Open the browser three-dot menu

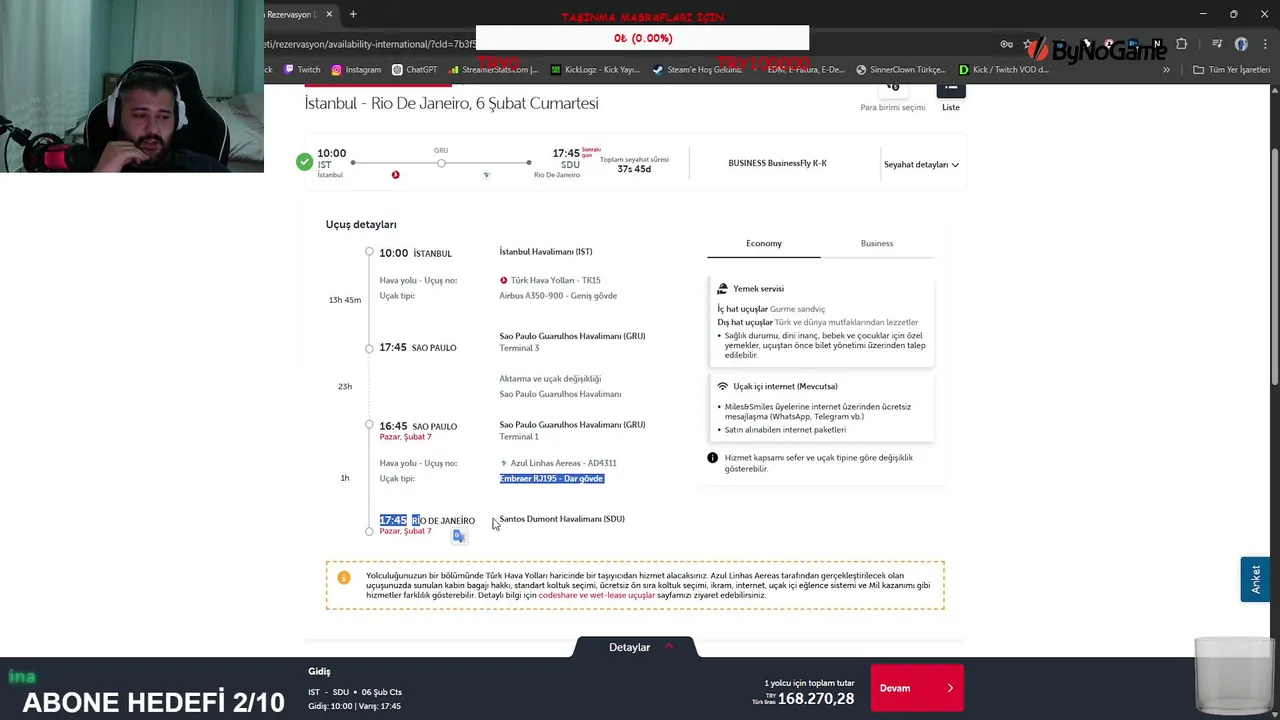tap(1263, 44)
